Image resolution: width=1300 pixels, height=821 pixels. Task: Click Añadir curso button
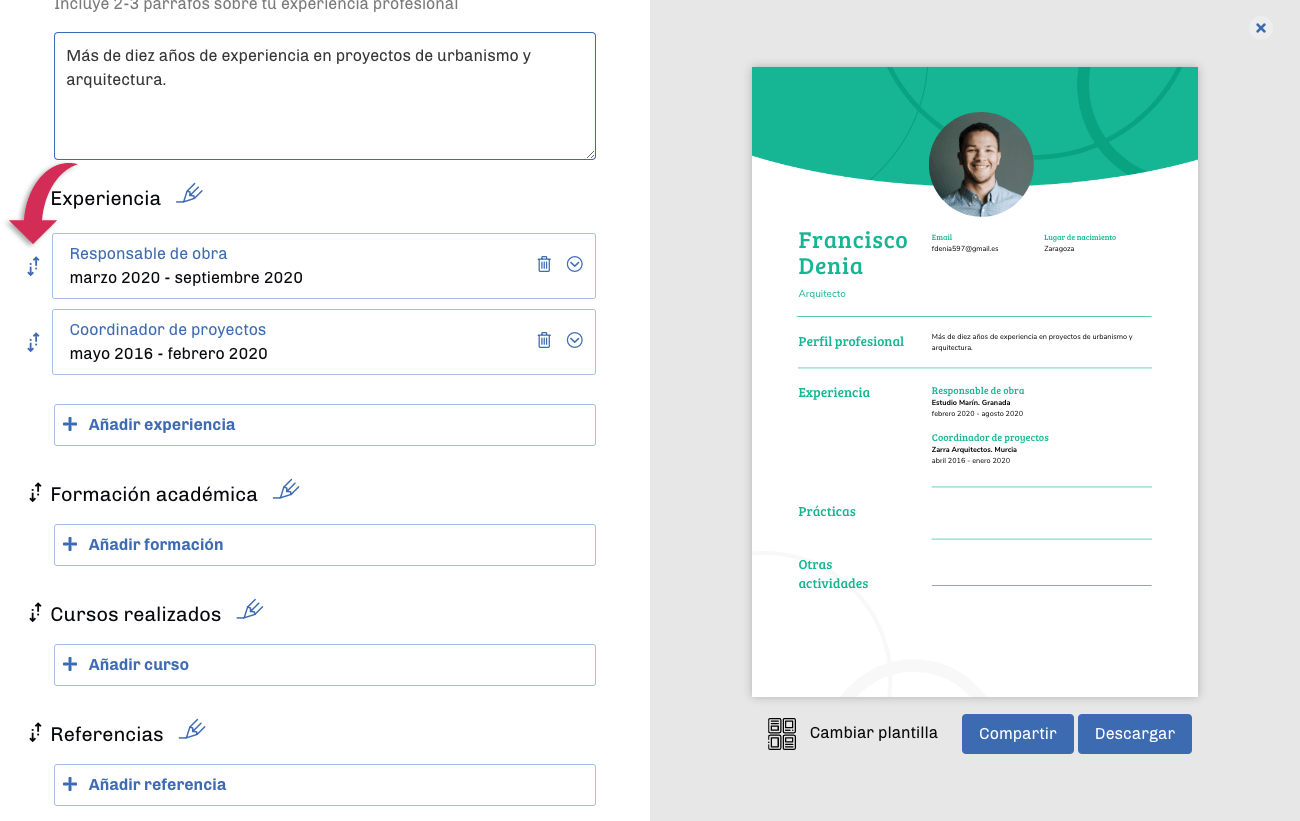click(x=325, y=665)
